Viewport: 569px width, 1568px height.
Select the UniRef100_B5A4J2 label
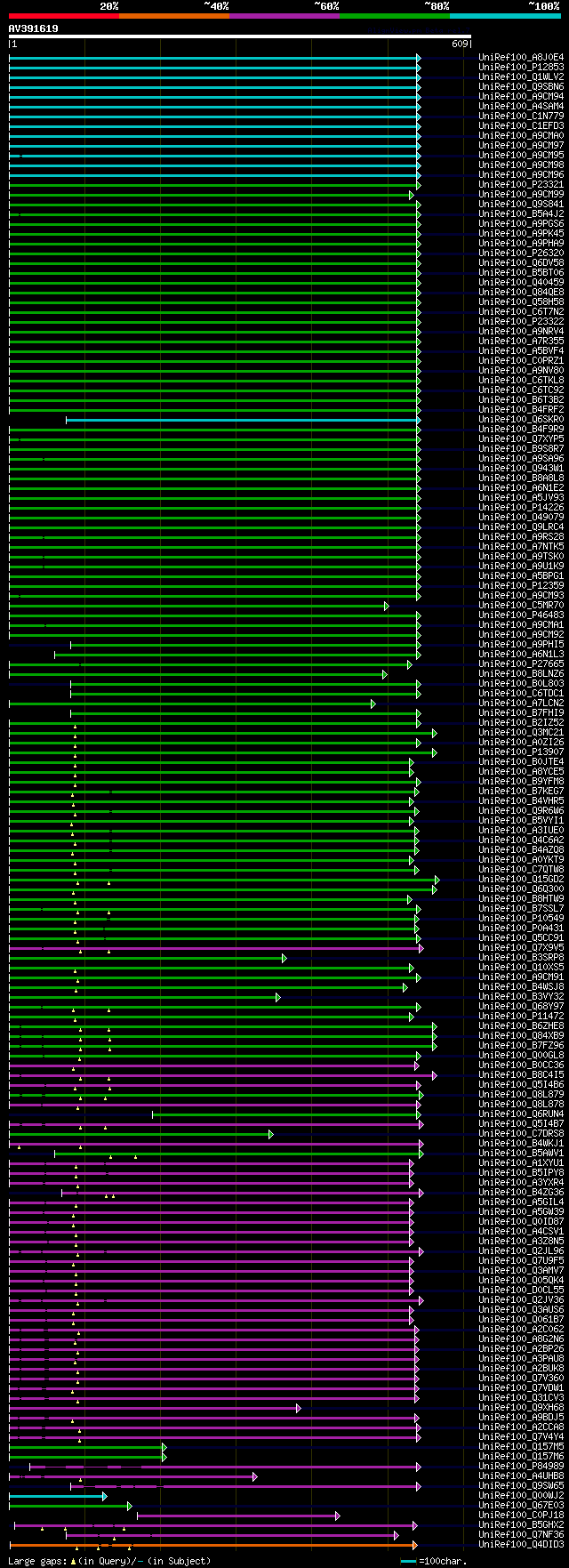point(521,213)
